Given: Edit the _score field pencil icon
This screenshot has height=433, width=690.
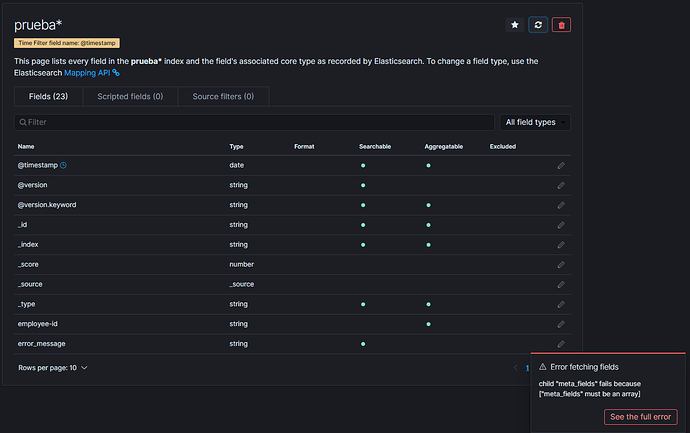Looking at the screenshot, I should pyautogui.click(x=561, y=265).
